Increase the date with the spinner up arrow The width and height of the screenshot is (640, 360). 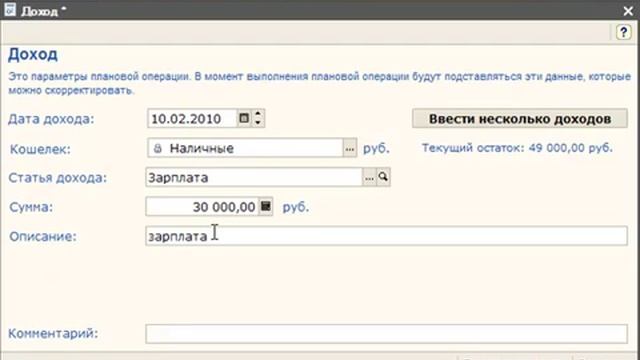tap(258, 114)
